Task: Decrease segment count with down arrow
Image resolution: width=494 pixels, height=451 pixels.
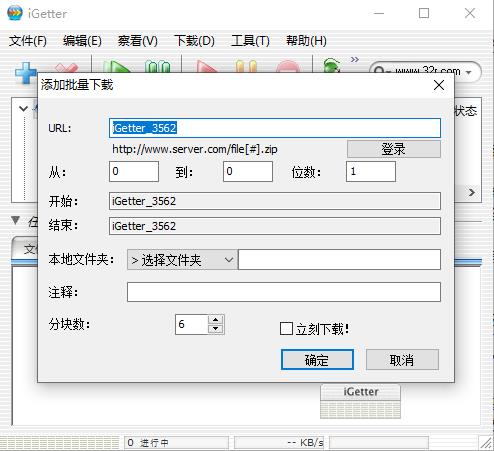Action: coord(216,329)
